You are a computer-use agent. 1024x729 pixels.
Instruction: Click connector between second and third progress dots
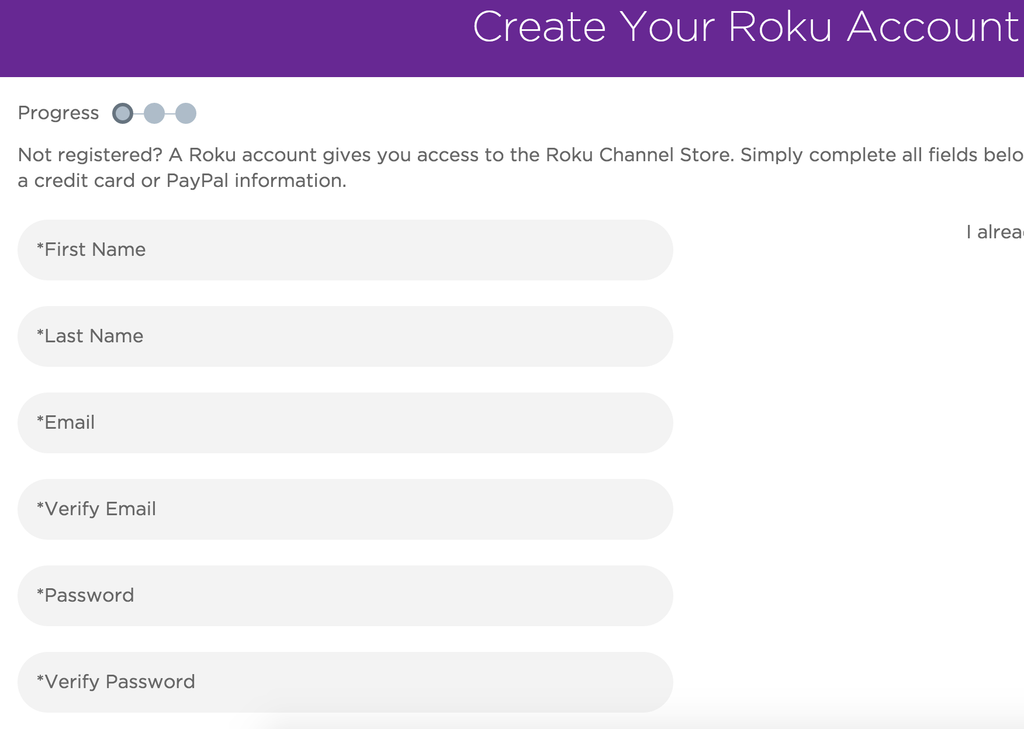point(170,114)
